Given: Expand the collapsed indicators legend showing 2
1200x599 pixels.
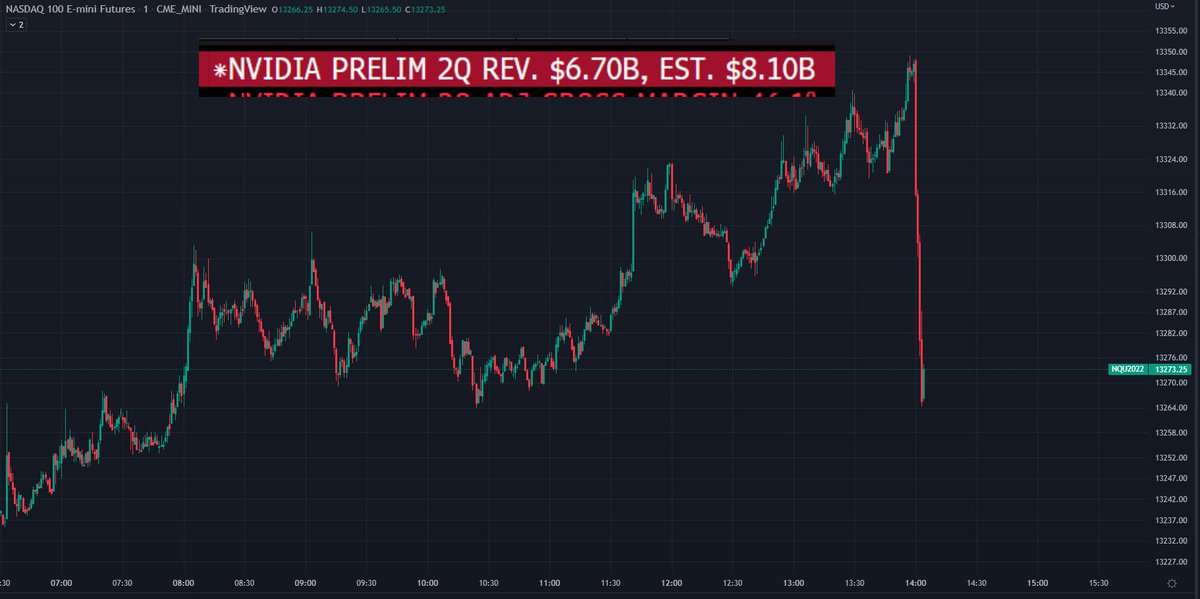Looking at the screenshot, I should pos(17,24).
